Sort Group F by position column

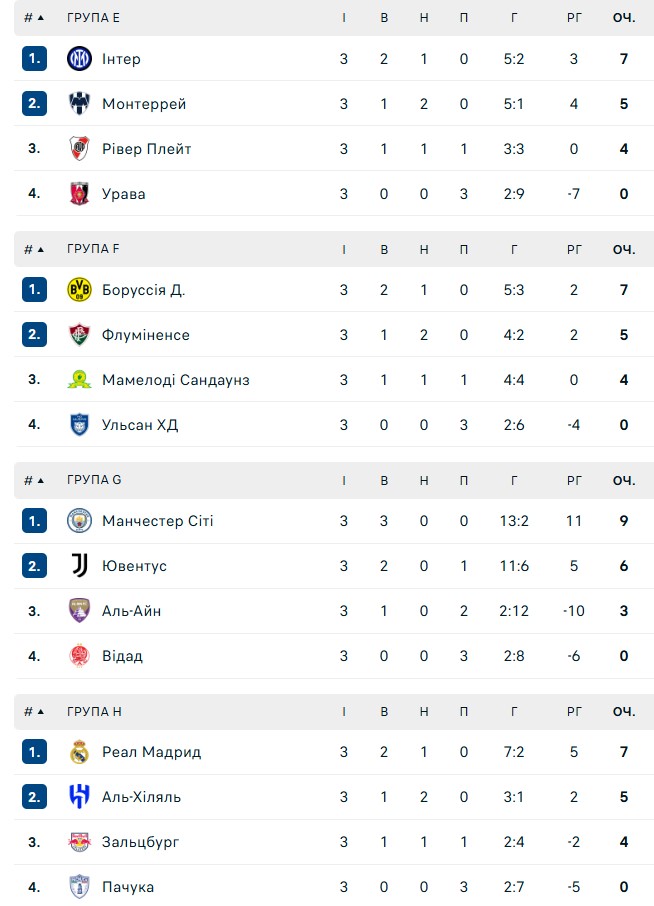[34, 249]
